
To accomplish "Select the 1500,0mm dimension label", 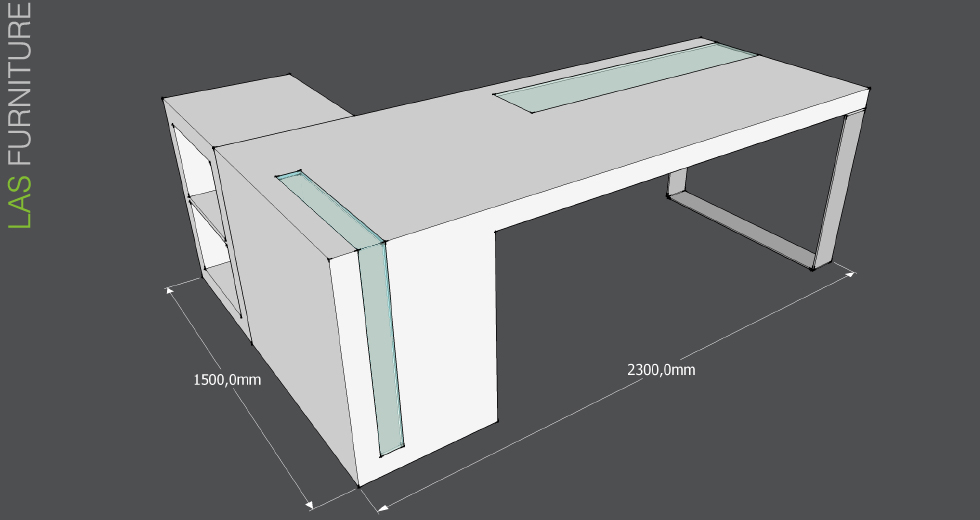I will [x=227, y=380].
